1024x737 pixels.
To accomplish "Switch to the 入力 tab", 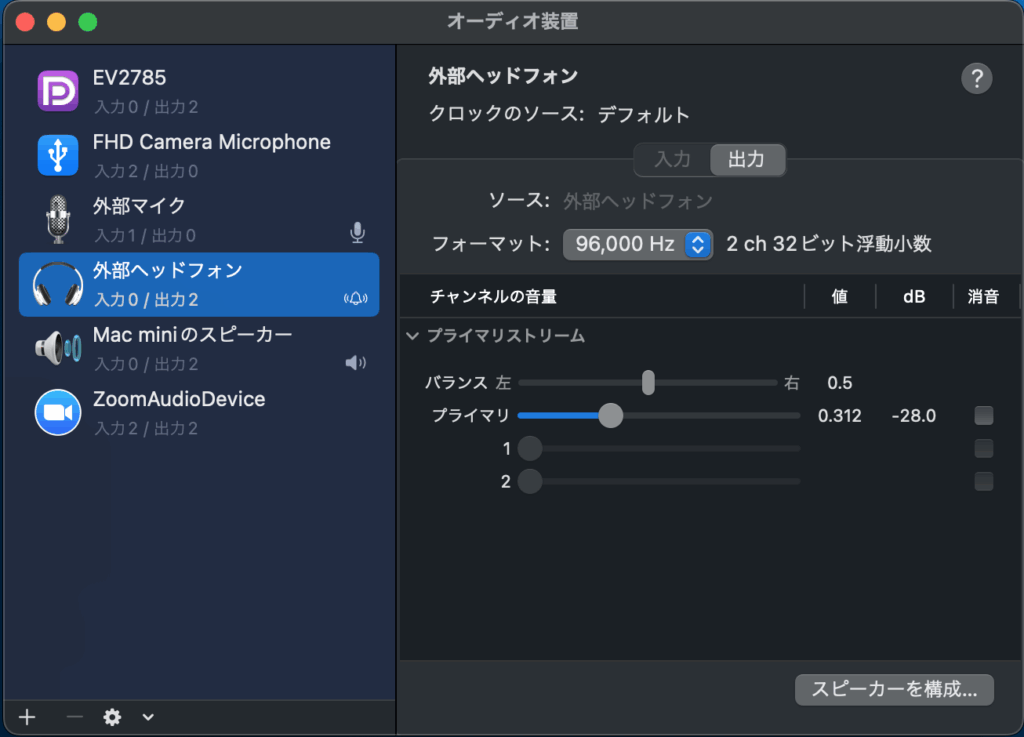I will click(672, 160).
